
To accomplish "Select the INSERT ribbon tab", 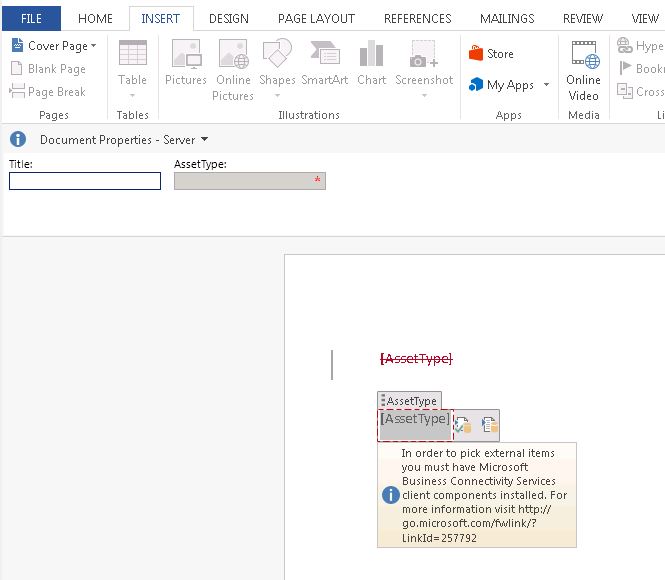I will click(x=161, y=19).
